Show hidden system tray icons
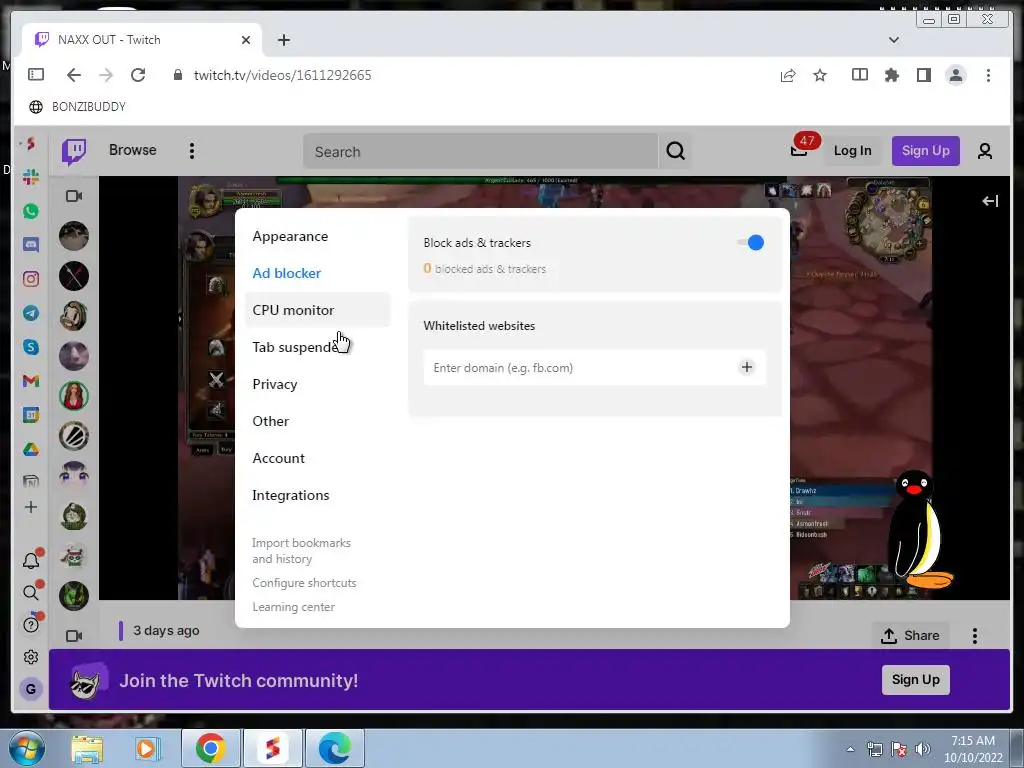1024x768 pixels. (850, 749)
